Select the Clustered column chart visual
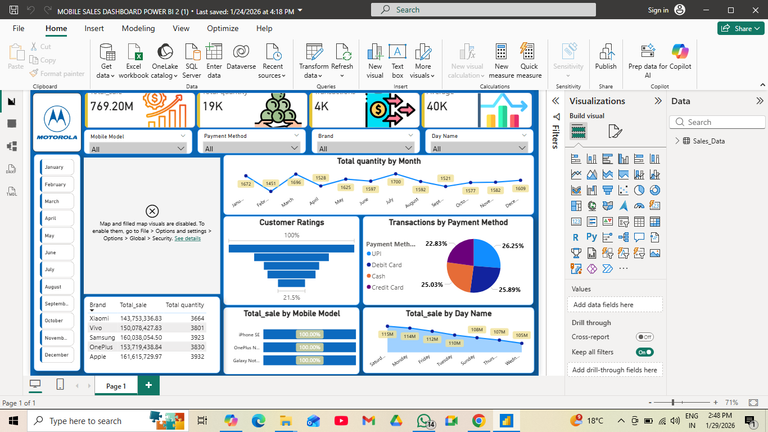Viewport: 768px width, 432px height. tap(623, 159)
